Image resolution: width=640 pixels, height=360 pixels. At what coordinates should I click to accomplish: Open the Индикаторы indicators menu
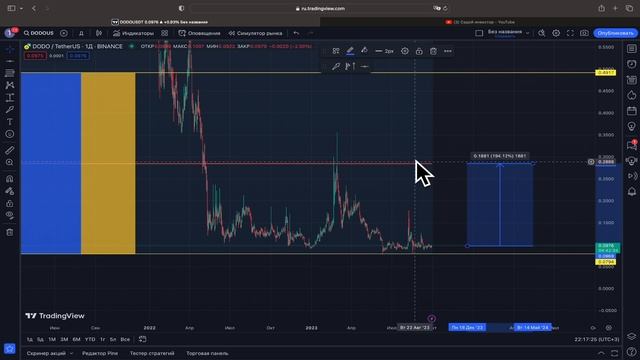click(x=133, y=33)
